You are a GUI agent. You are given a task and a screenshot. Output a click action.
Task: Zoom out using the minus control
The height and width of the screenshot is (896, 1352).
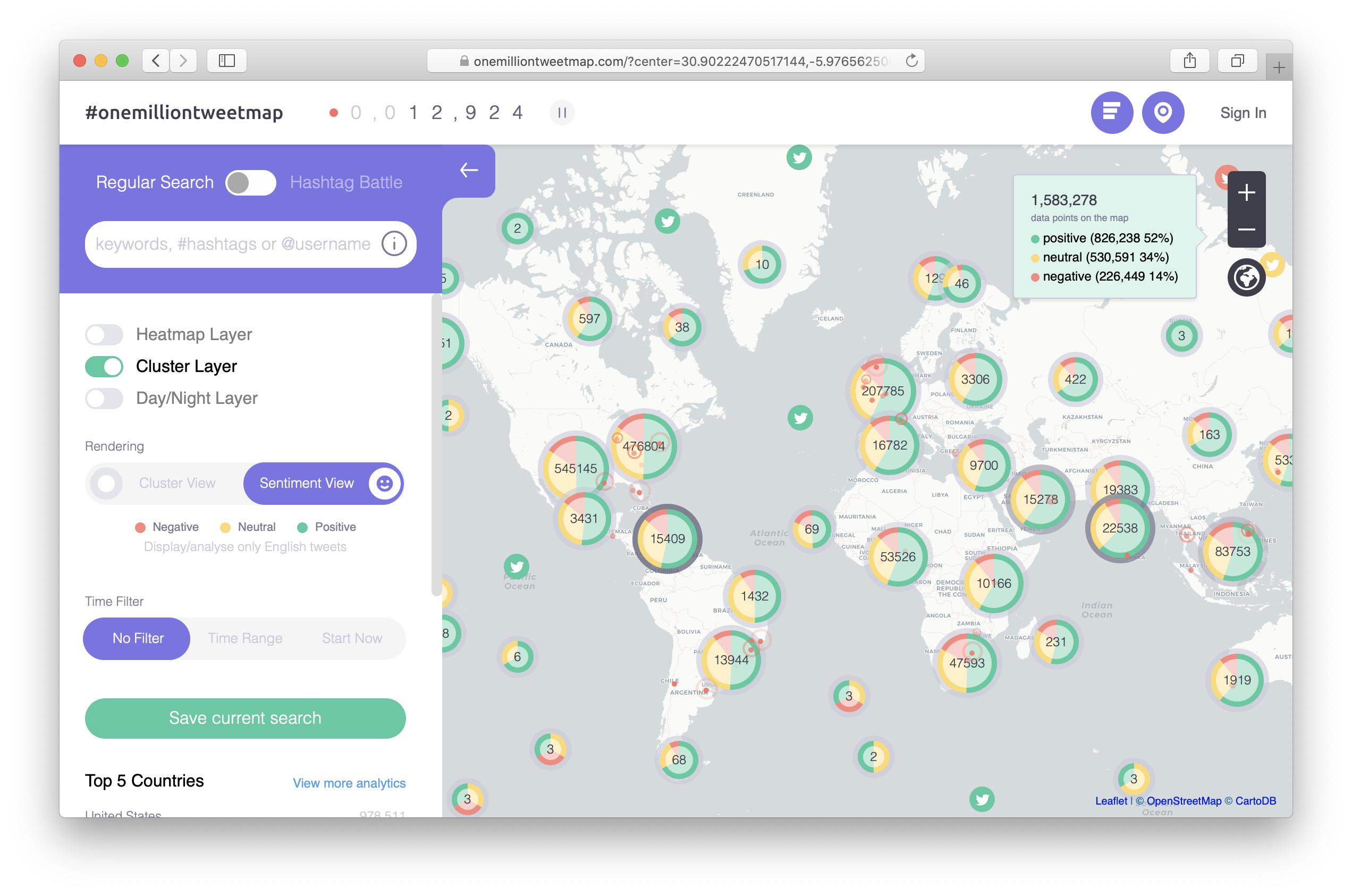[1246, 230]
